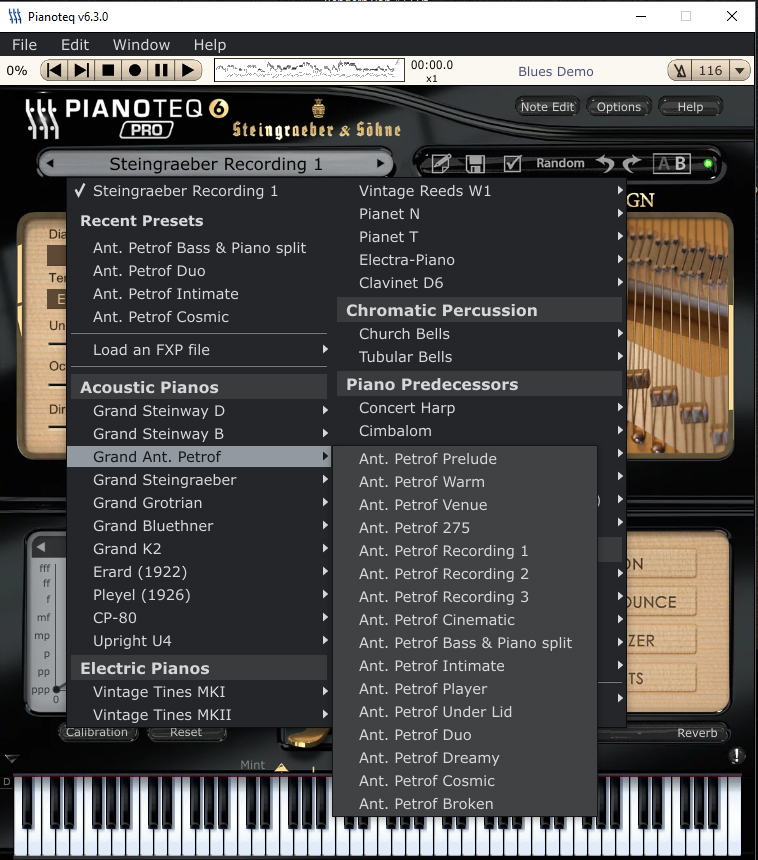Select Ant. Petrof Under Lid preset
Viewport: 758px width, 860px height.
pyautogui.click(x=465, y=712)
